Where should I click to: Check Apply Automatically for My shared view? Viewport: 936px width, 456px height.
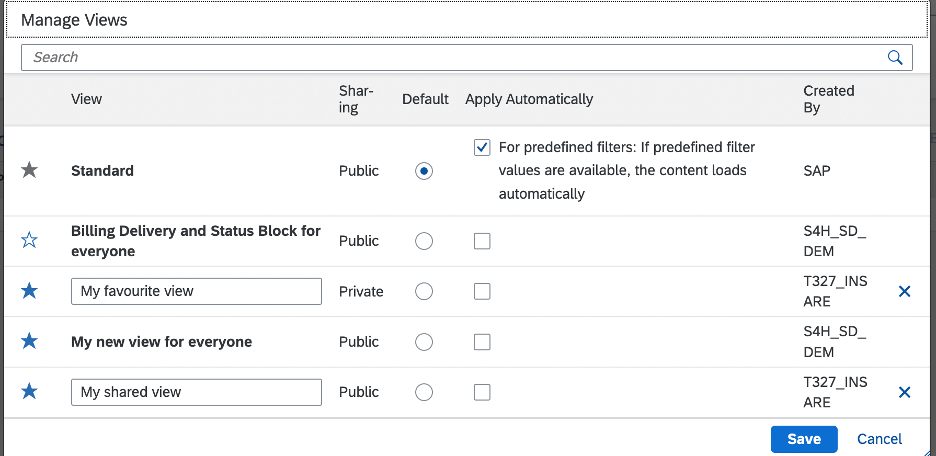coord(482,392)
